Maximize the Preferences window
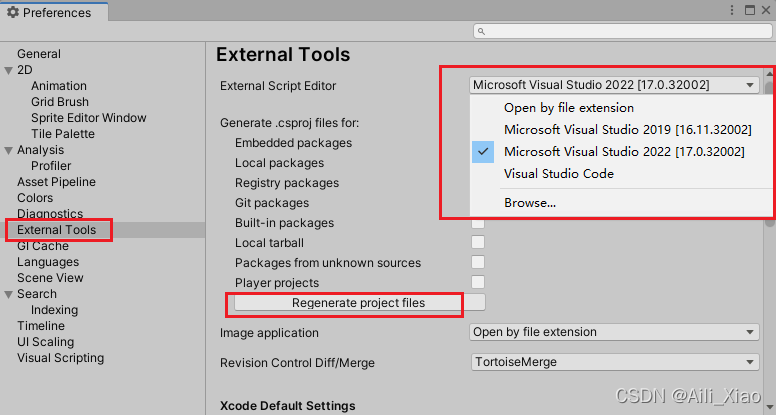Image resolution: width=776 pixels, height=415 pixels. 750,10
